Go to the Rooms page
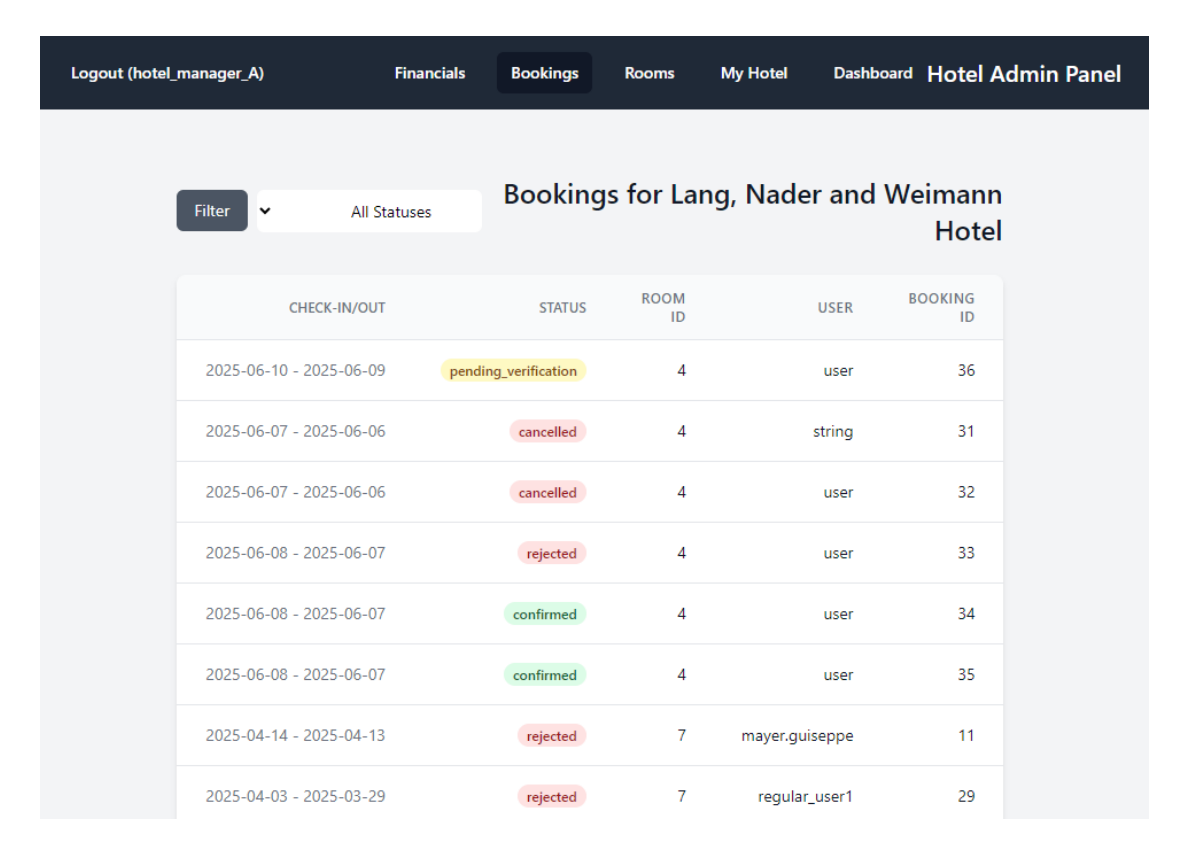Viewport: 1183px width, 856px height. (x=649, y=73)
